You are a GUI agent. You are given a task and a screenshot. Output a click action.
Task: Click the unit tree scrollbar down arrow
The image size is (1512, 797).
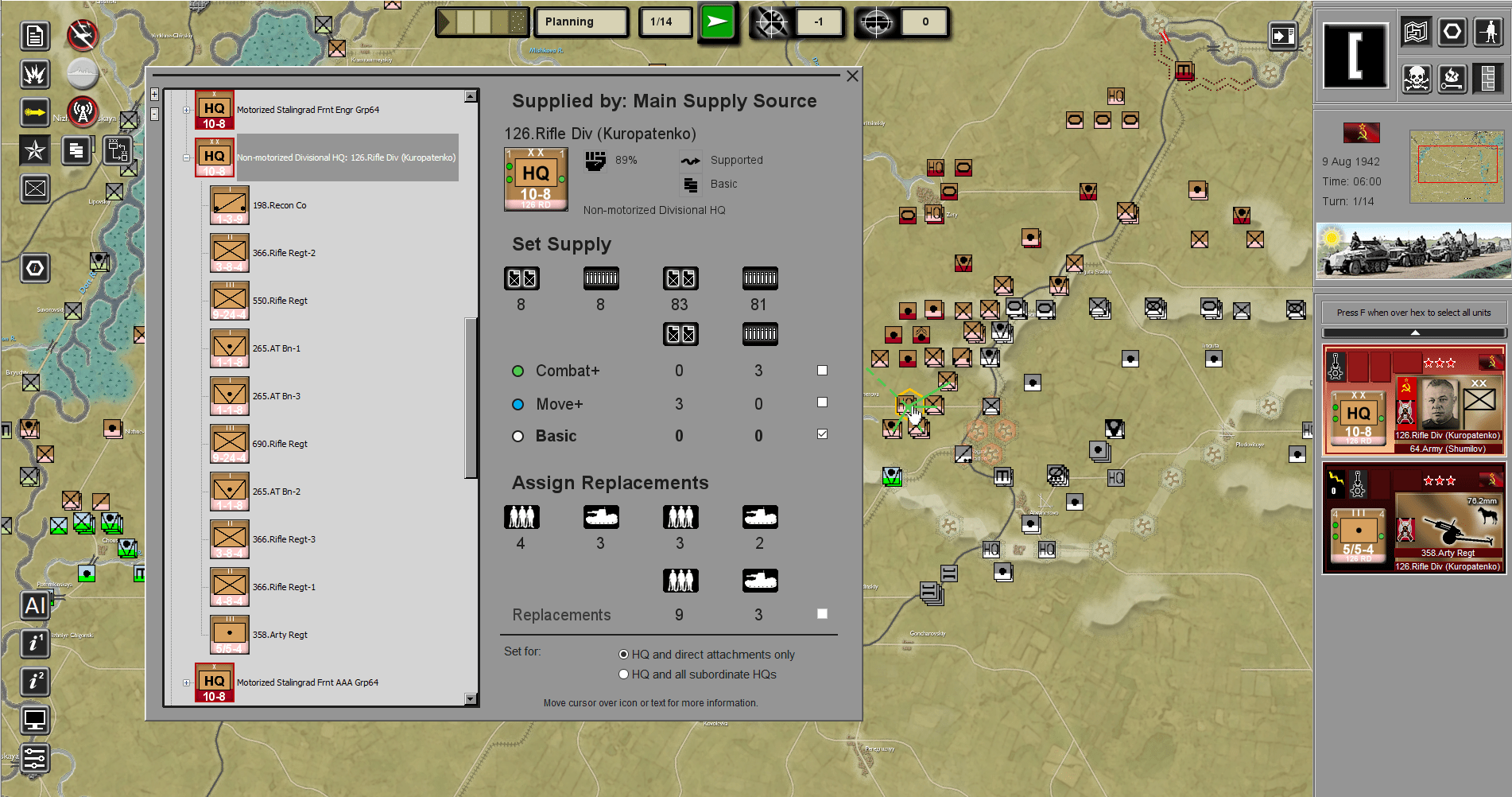coord(471,699)
